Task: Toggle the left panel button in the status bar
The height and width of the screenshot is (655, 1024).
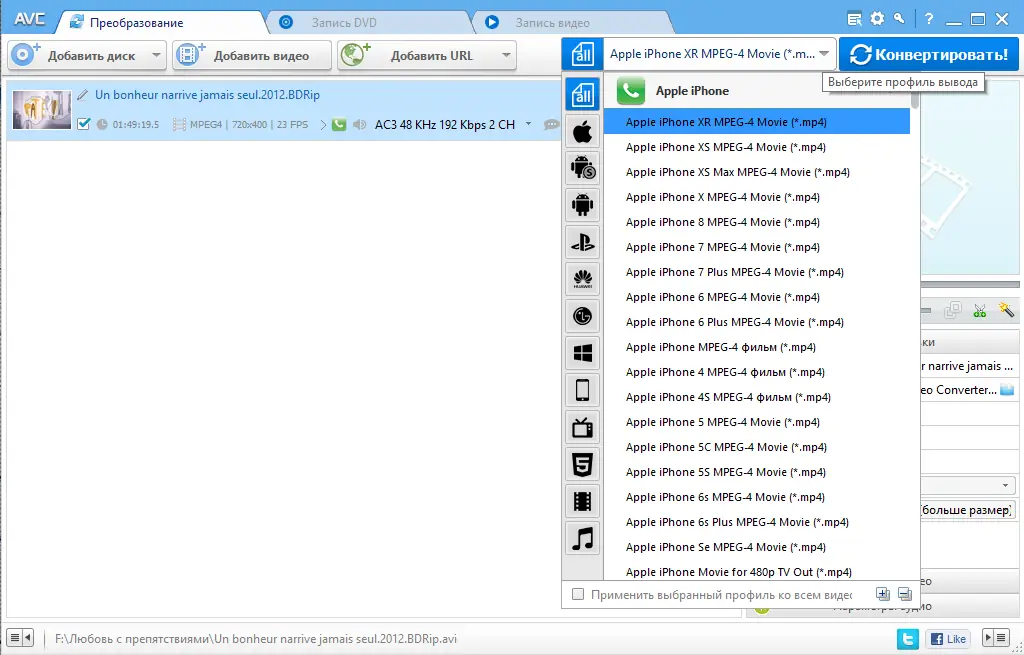Action: [x=20, y=637]
